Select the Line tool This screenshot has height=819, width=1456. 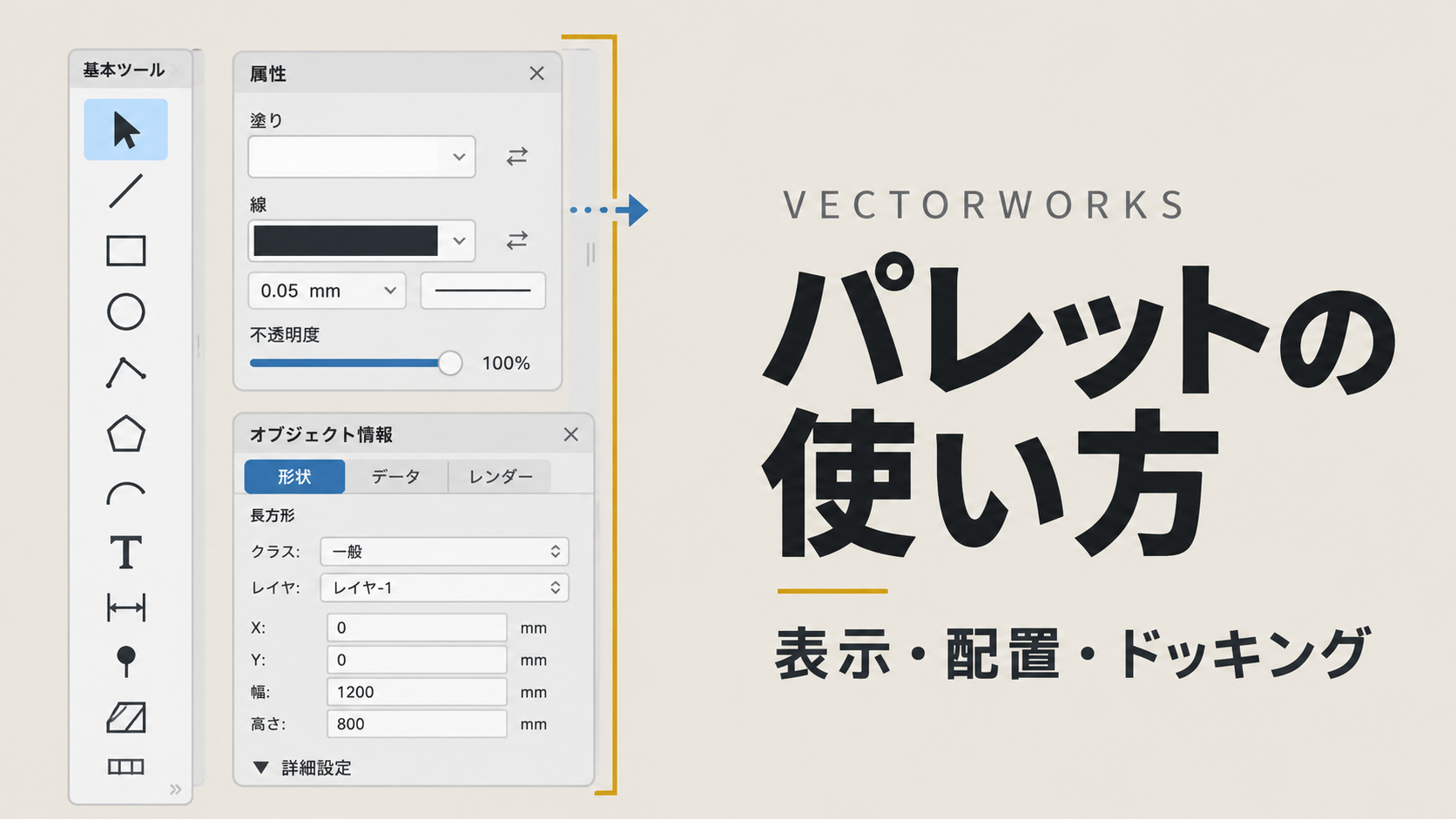coord(125,191)
